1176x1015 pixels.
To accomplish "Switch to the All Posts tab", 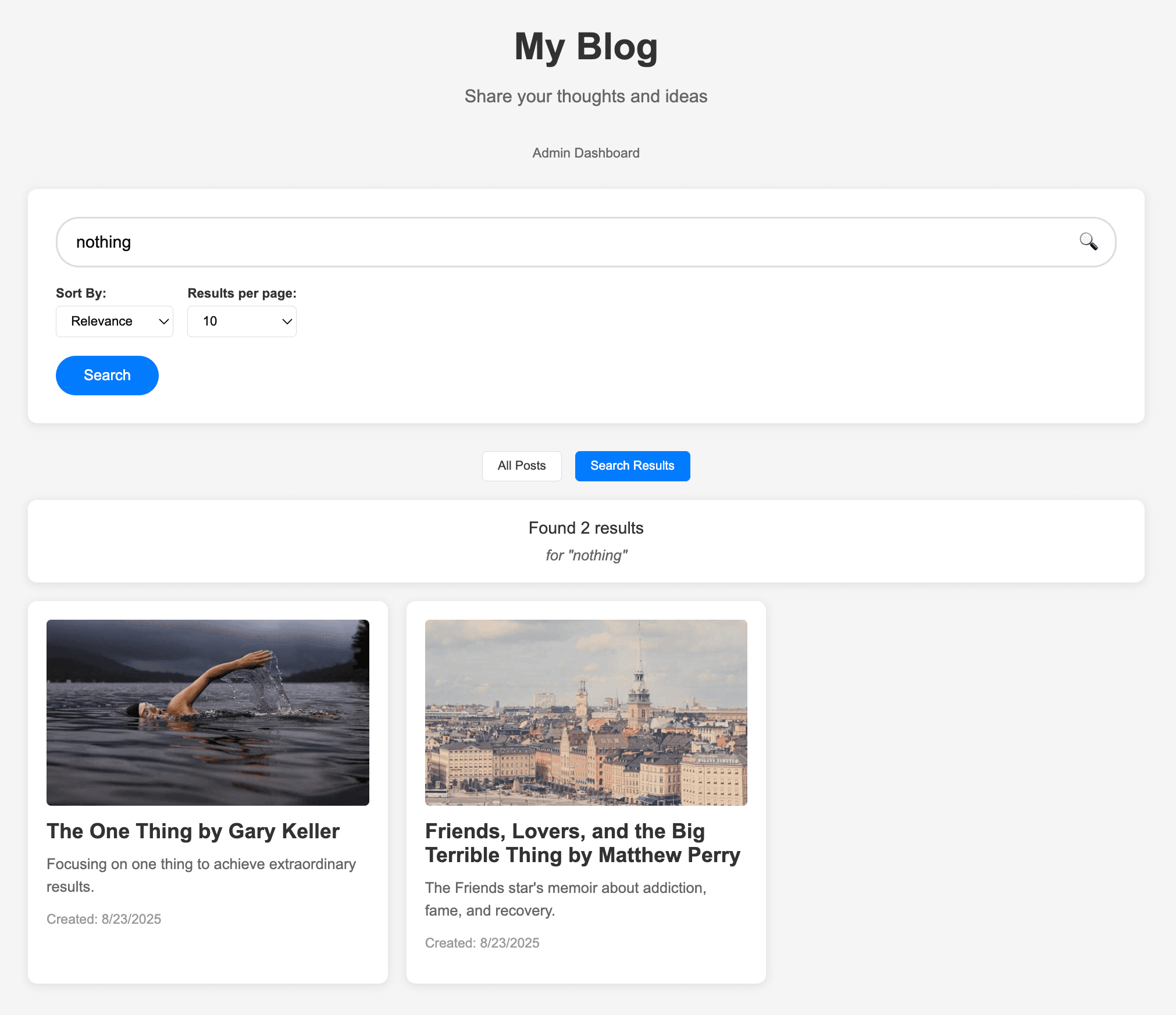I will click(522, 466).
